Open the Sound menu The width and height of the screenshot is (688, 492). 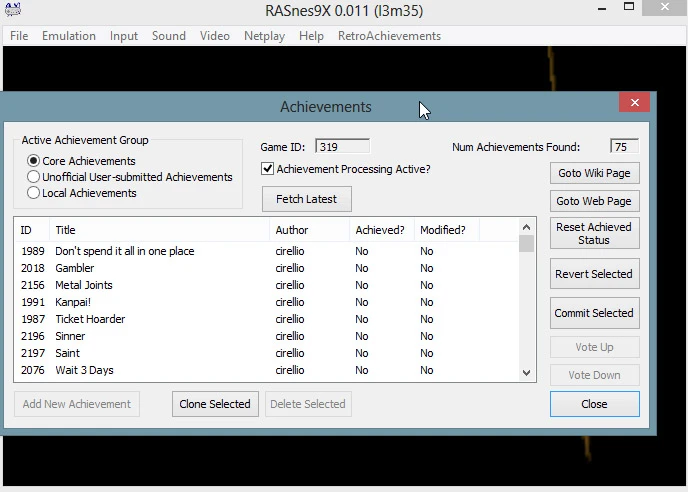tap(169, 36)
